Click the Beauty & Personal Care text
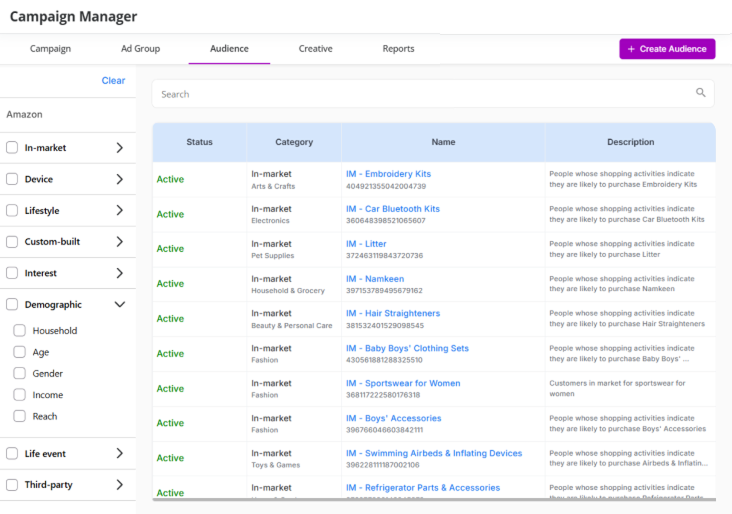This screenshot has height=514, width=732. [292, 325]
